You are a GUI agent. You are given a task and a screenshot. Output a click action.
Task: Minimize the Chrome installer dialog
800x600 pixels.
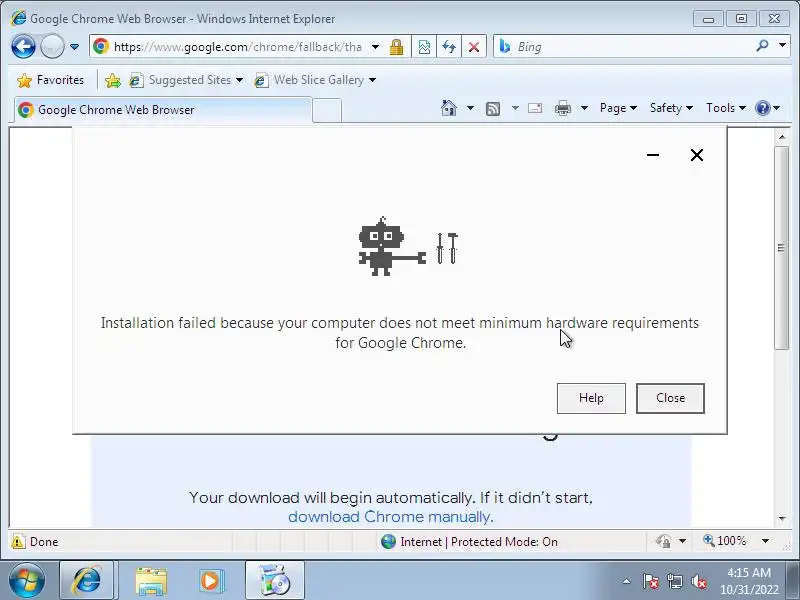click(x=653, y=155)
